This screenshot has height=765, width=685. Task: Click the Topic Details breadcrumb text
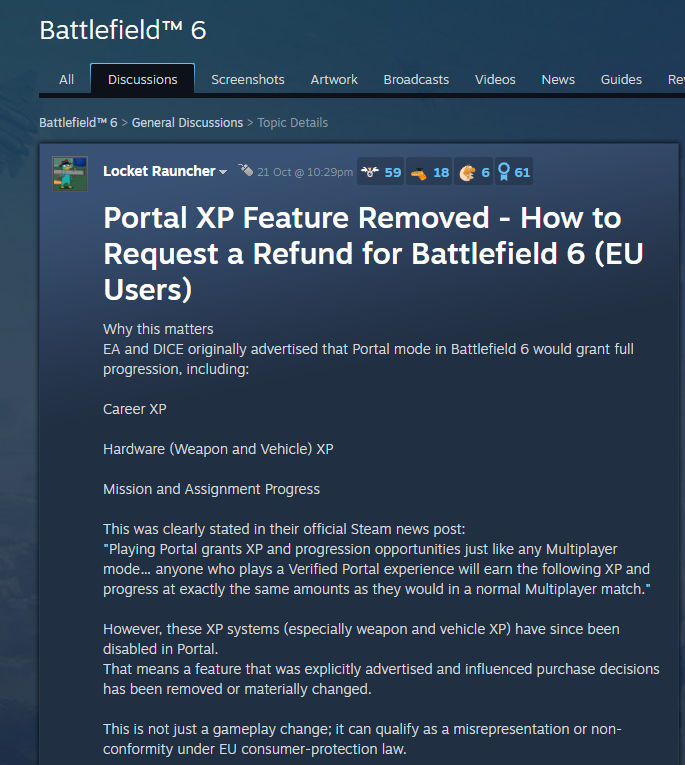point(293,122)
